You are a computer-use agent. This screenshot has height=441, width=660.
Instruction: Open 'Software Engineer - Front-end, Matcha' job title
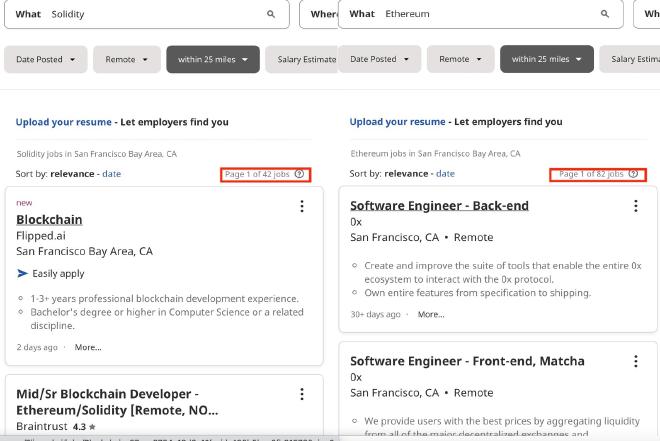tap(467, 361)
